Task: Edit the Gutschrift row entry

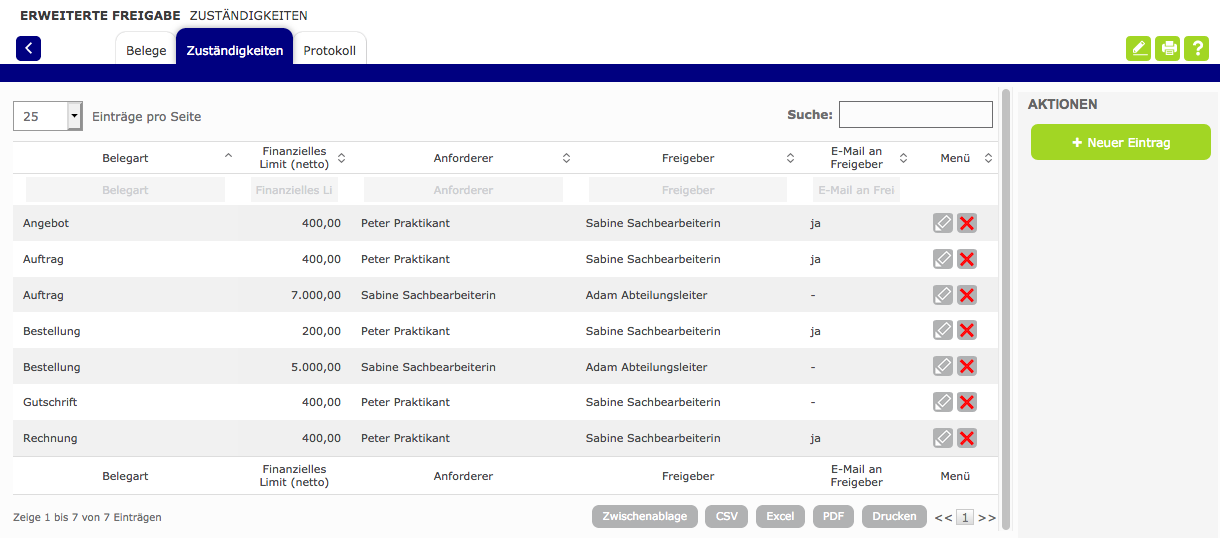Action: (x=942, y=402)
